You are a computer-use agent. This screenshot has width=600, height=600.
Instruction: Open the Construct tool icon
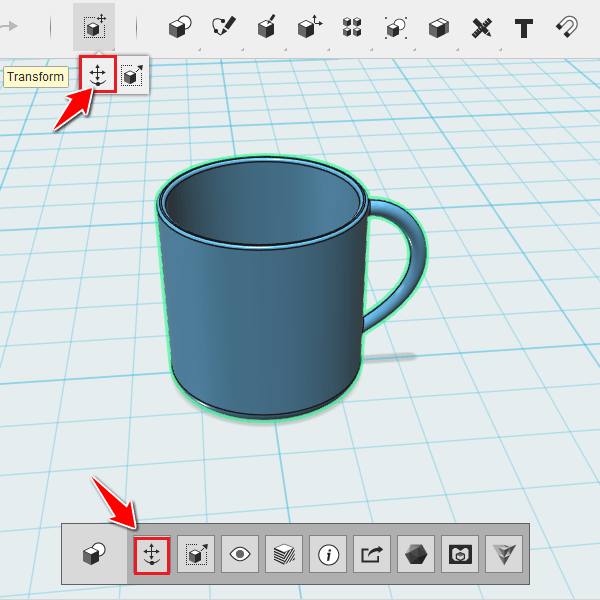pyautogui.click(x=267, y=27)
